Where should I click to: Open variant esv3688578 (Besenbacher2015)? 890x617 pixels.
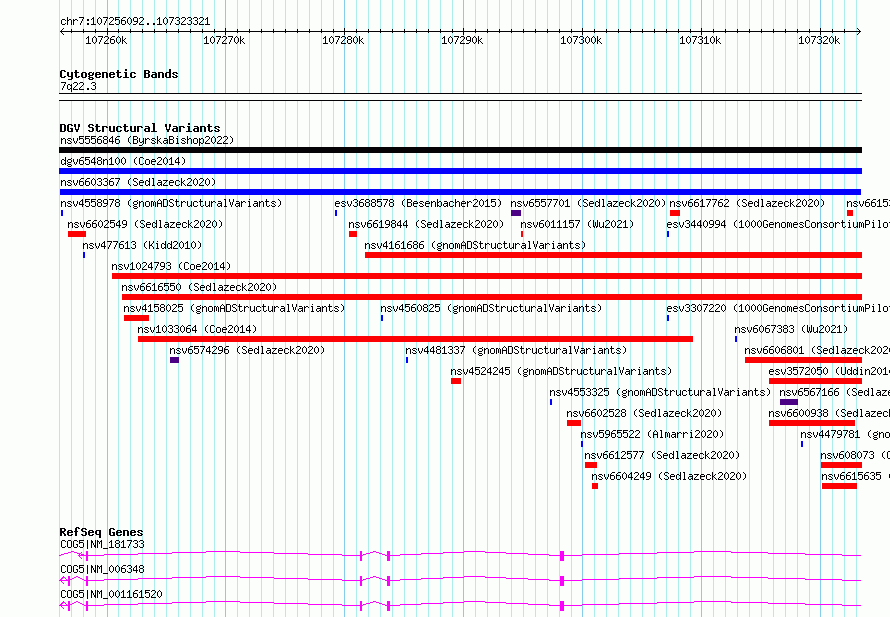(418, 203)
